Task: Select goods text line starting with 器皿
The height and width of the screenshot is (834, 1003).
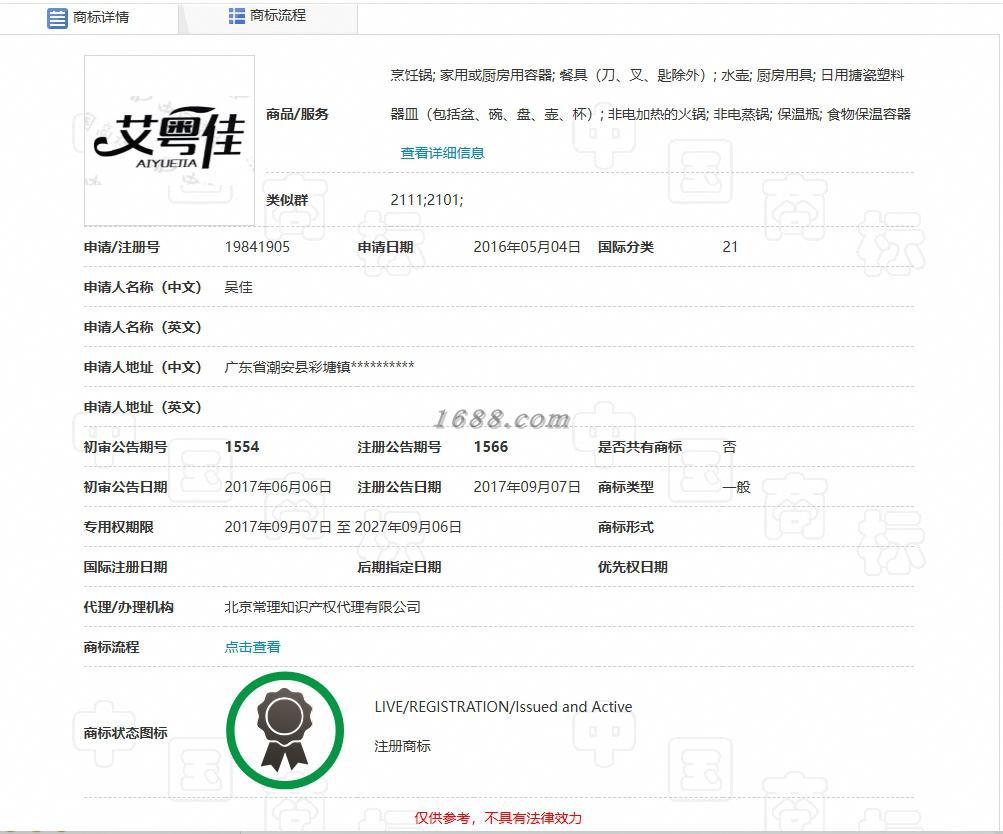Action: tap(651, 114)
